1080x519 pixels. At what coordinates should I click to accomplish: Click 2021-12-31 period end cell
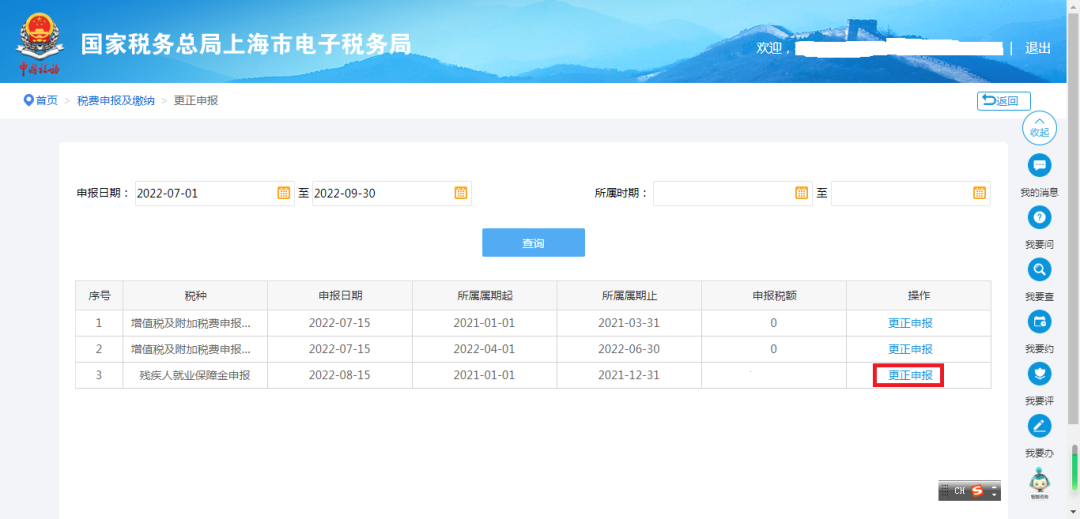(x=629, y=375)
